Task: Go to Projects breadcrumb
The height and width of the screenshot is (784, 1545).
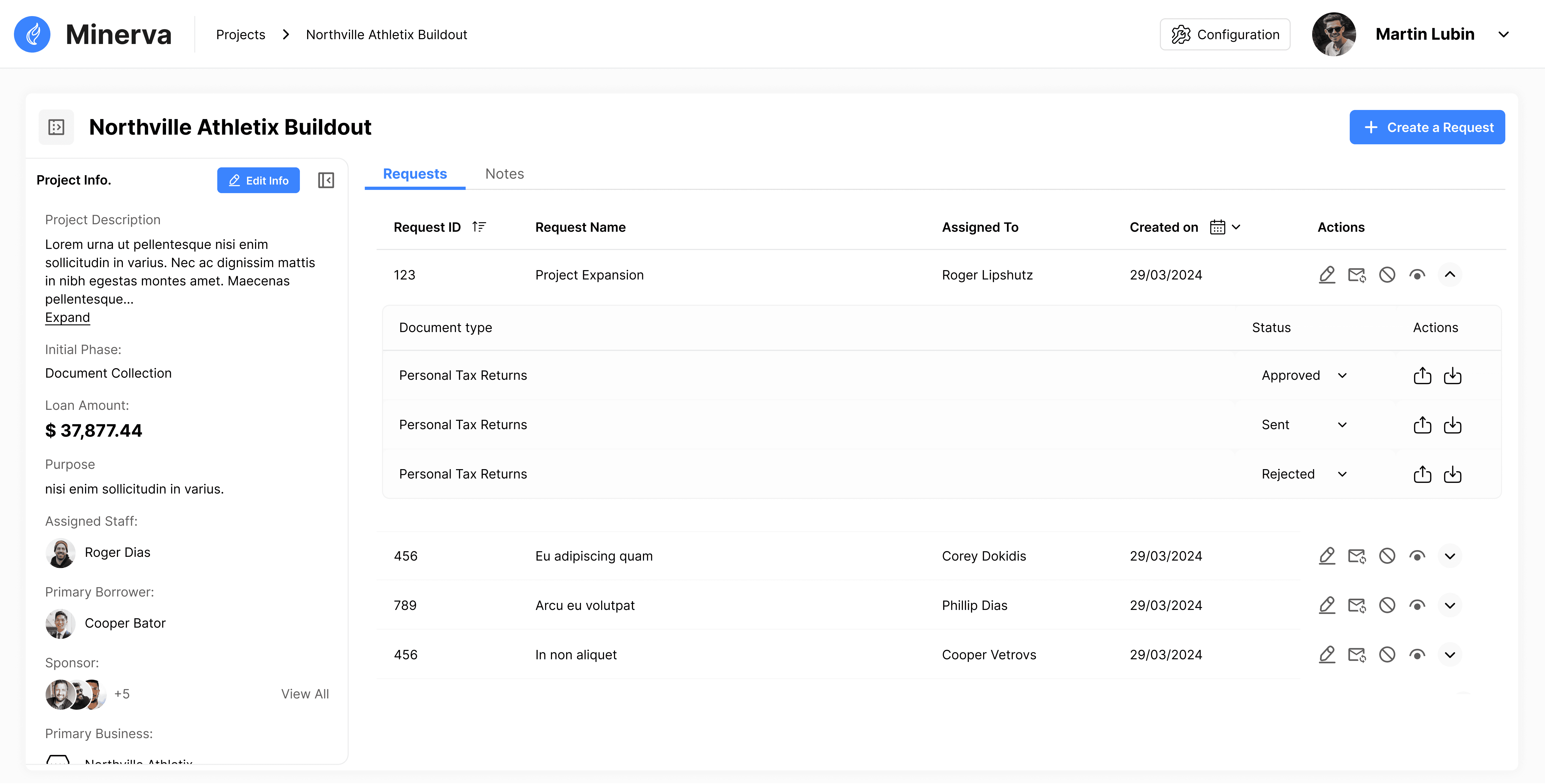Action: coord(241,35)
